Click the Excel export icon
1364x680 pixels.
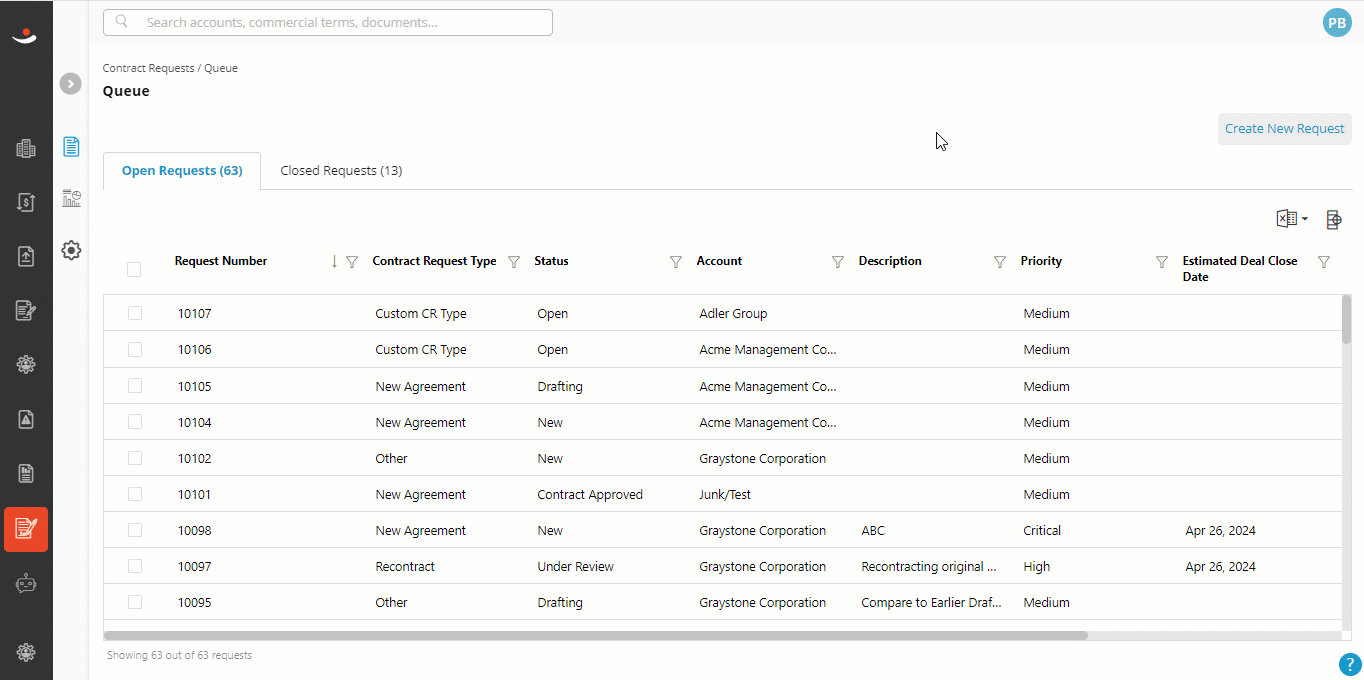click(x=1286, y=219)
